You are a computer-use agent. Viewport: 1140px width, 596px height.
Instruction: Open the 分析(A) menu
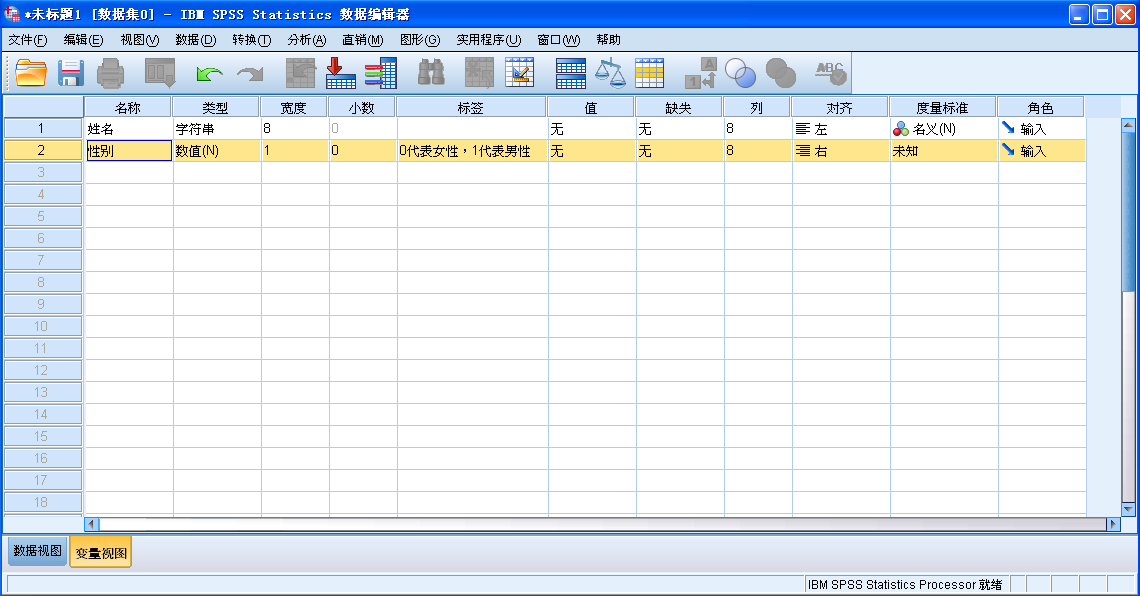[x=306, y=40]
